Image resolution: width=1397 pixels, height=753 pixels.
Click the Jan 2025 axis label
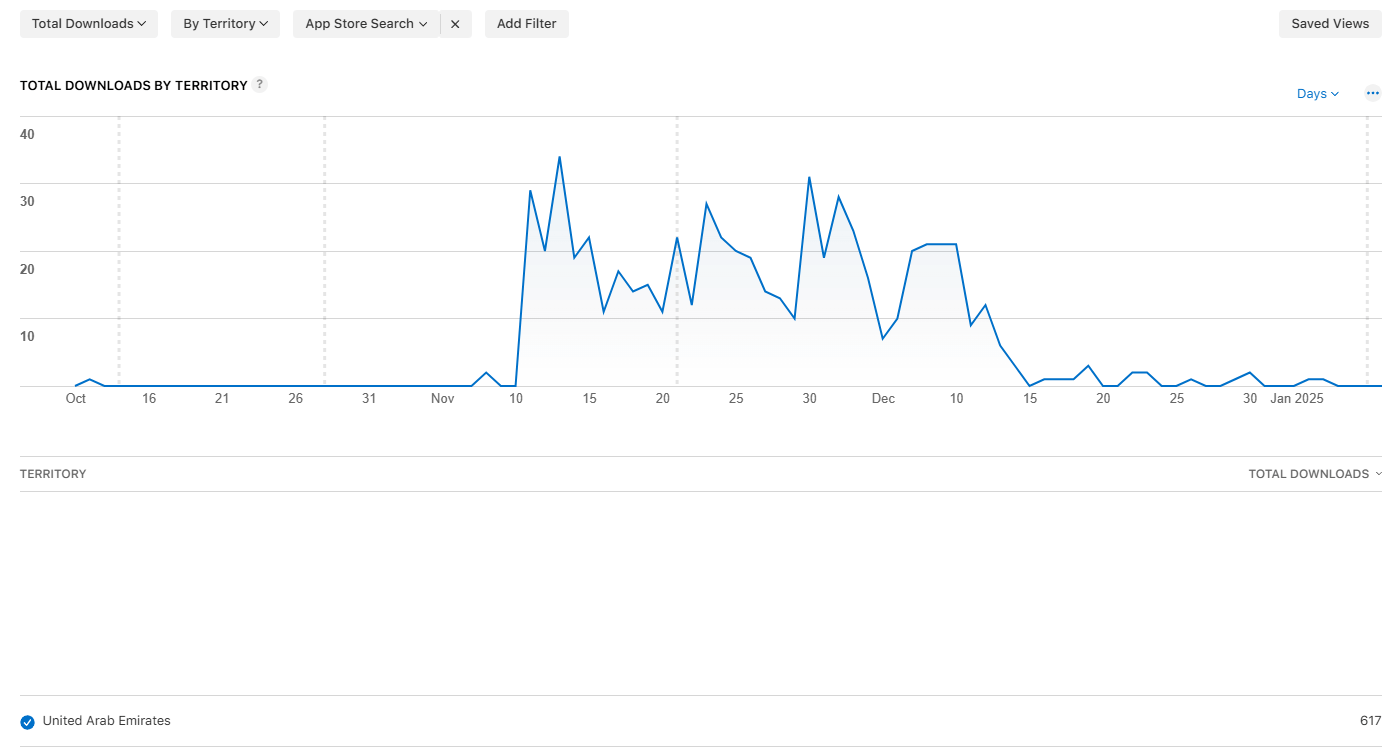[x=1297, y=399]
